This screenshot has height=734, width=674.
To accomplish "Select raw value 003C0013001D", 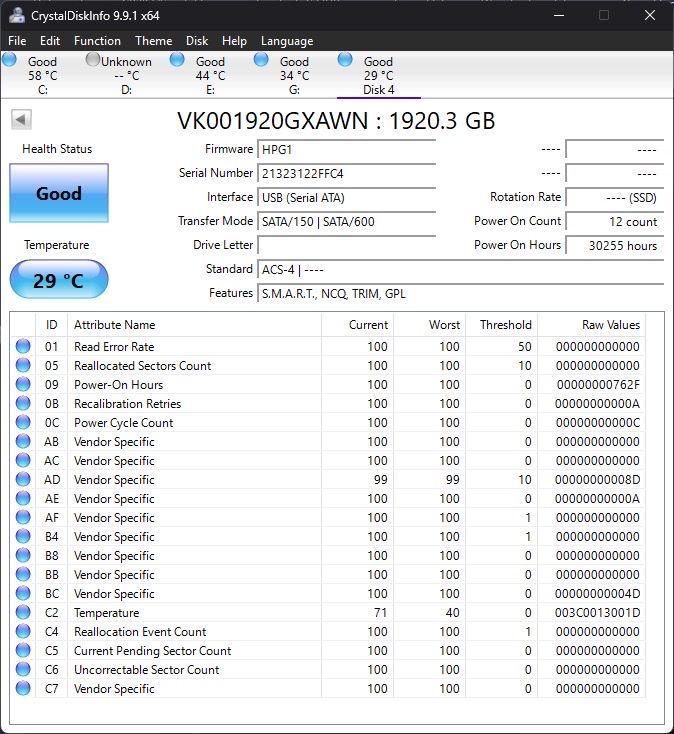I will 598,613.
